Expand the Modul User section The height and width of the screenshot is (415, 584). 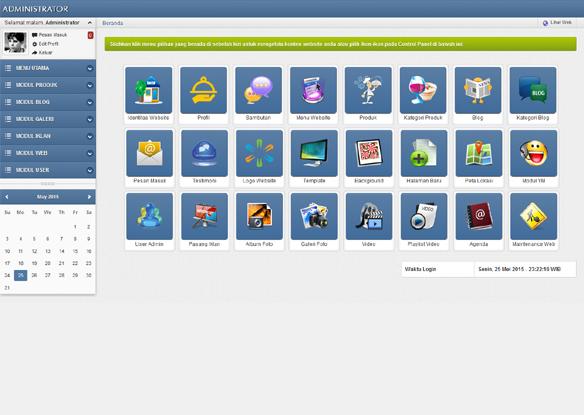[48, 170]
